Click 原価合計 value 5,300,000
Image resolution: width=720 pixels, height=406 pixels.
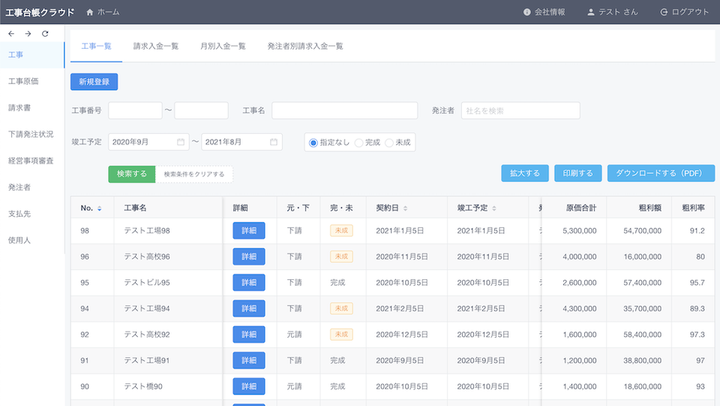click(579, 231)
